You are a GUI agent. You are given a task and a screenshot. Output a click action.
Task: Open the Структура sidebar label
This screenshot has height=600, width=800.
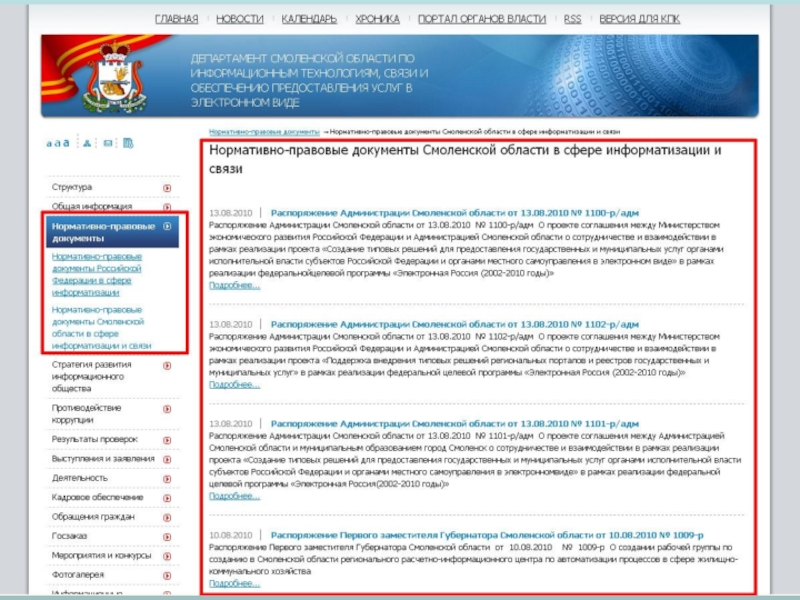click(x=72, y=187)
